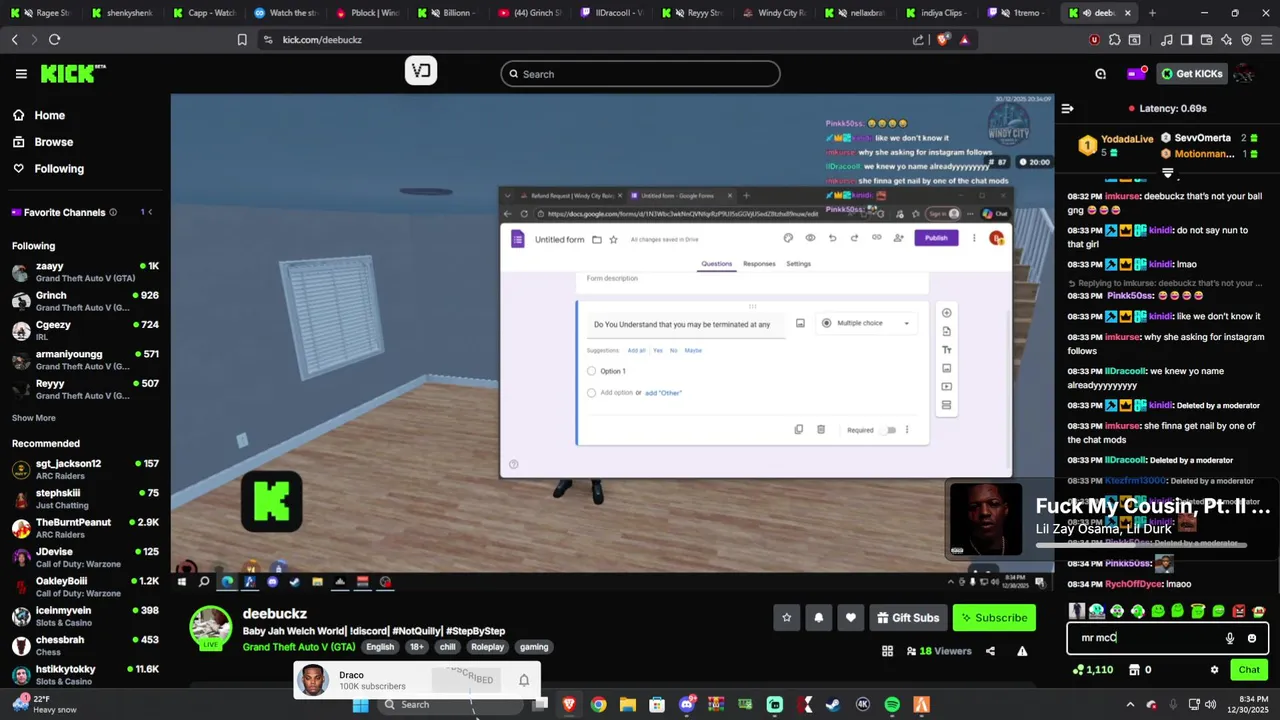Click the Kick logo in the header
This screenshot has width=1280, height=720.
(x=73, y=73)
